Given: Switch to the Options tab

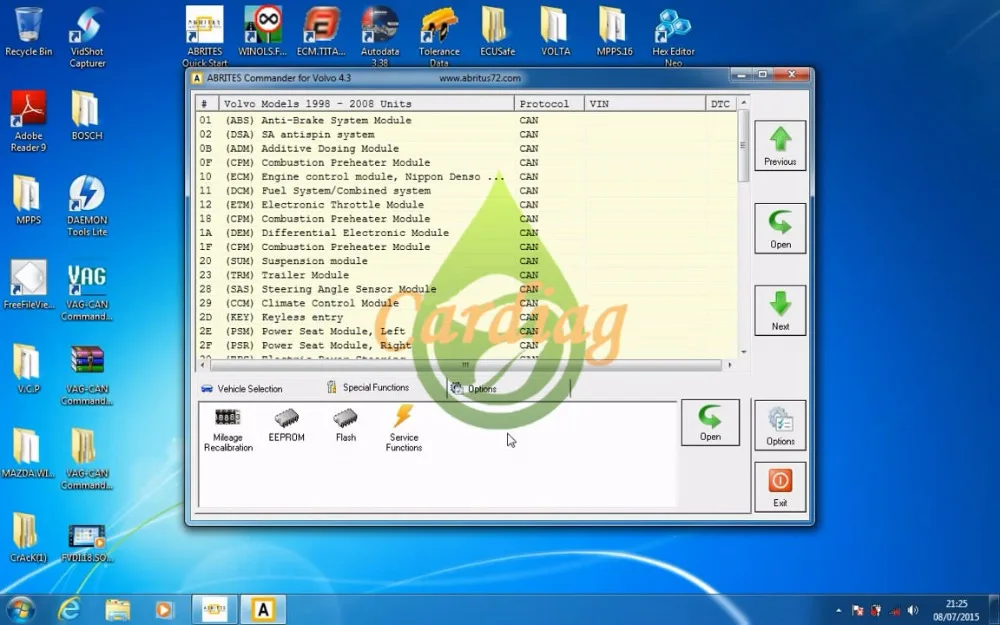Looking at the screenshot, I should (473, 388).
